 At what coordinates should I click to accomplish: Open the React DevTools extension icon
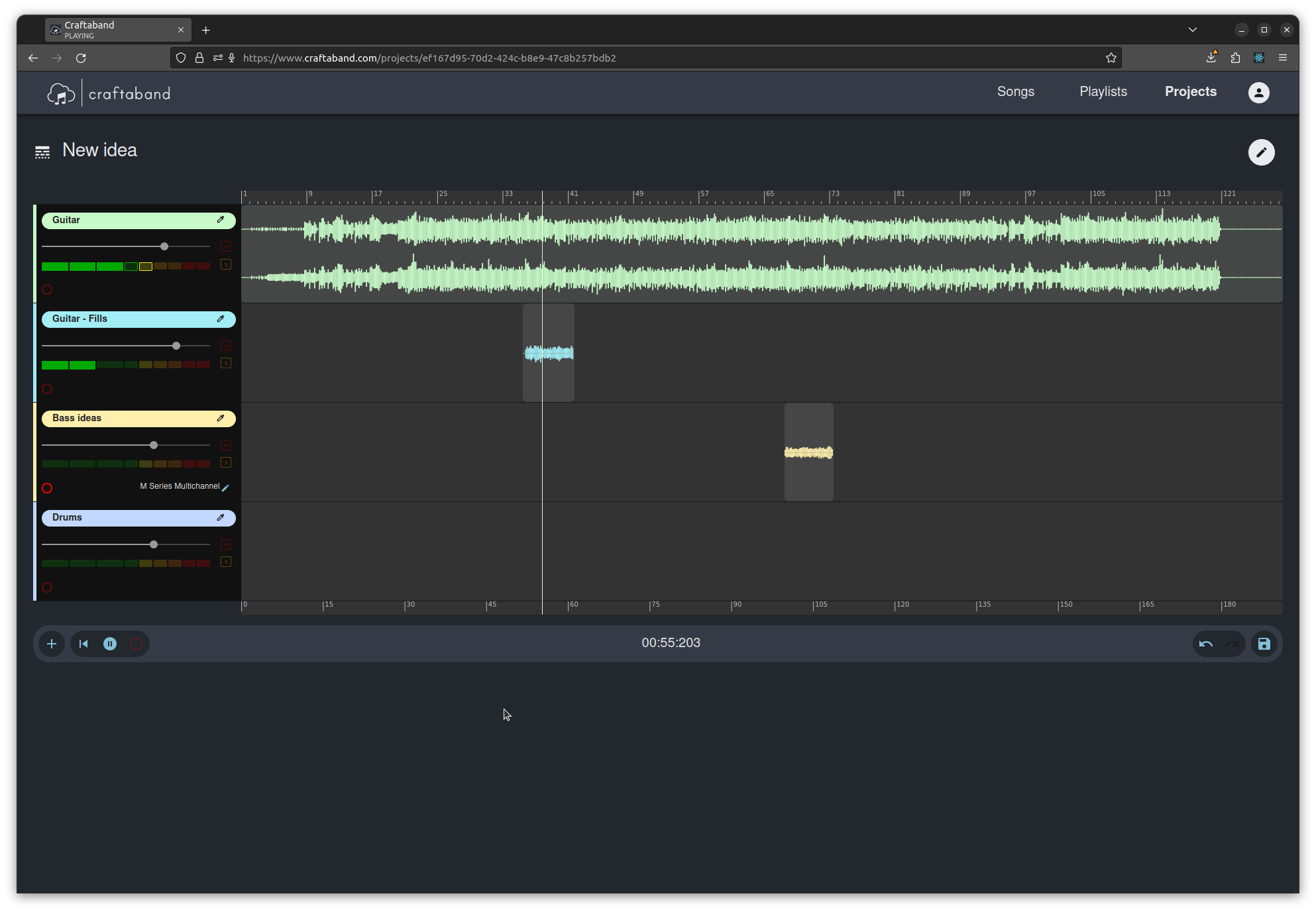point(1259,58)
